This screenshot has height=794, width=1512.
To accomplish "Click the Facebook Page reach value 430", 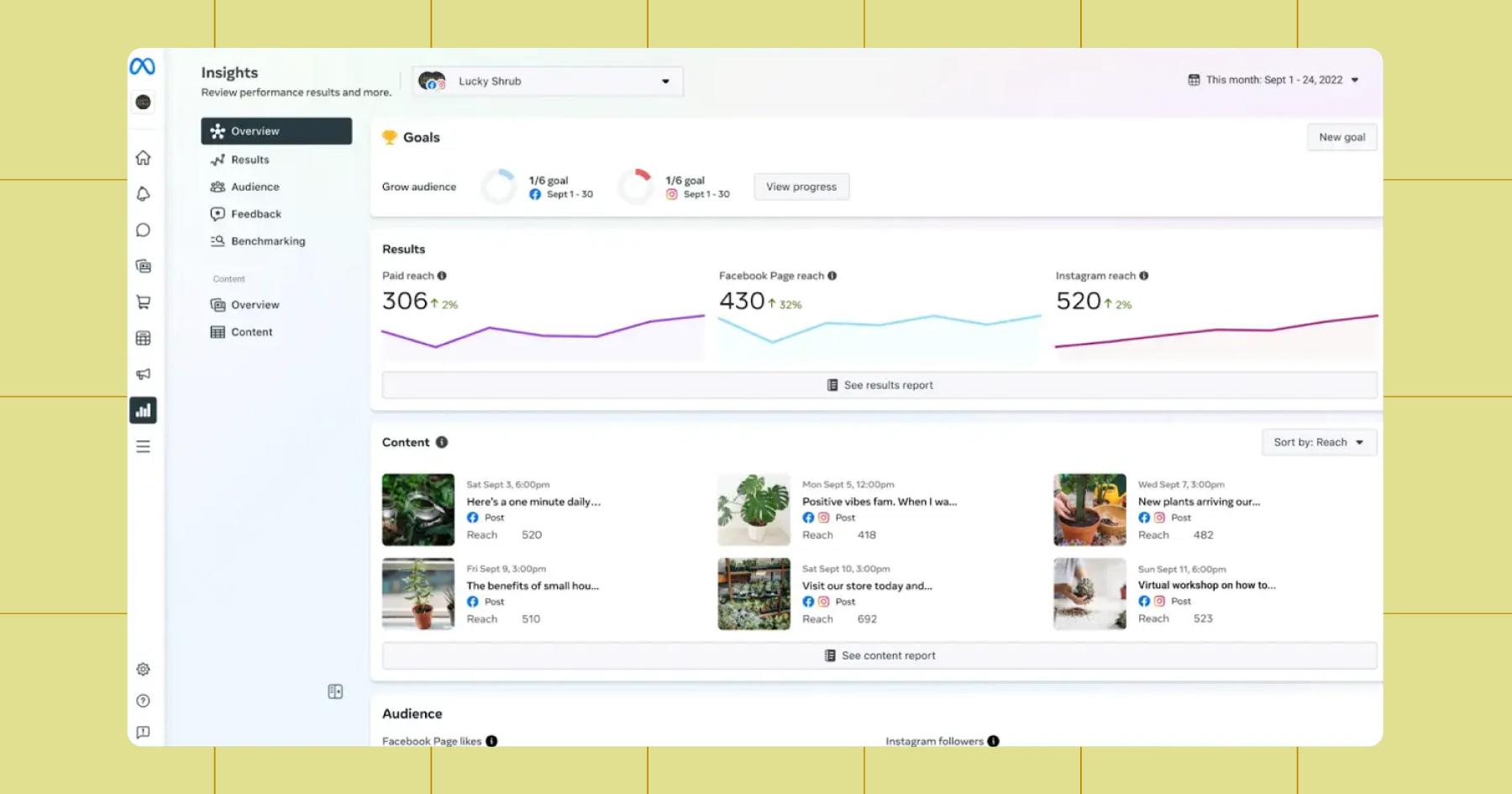I will 742,301.
